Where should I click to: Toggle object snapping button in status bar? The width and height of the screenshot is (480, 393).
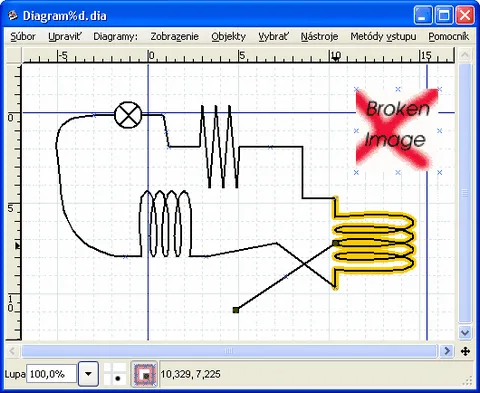pyautogui.click(x=144, y=374)
